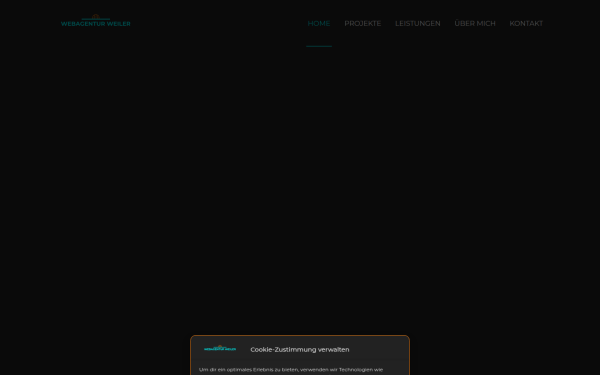Open the HOME menu item
Viewport: 600px width, 375px height.
tap(319, 24)
